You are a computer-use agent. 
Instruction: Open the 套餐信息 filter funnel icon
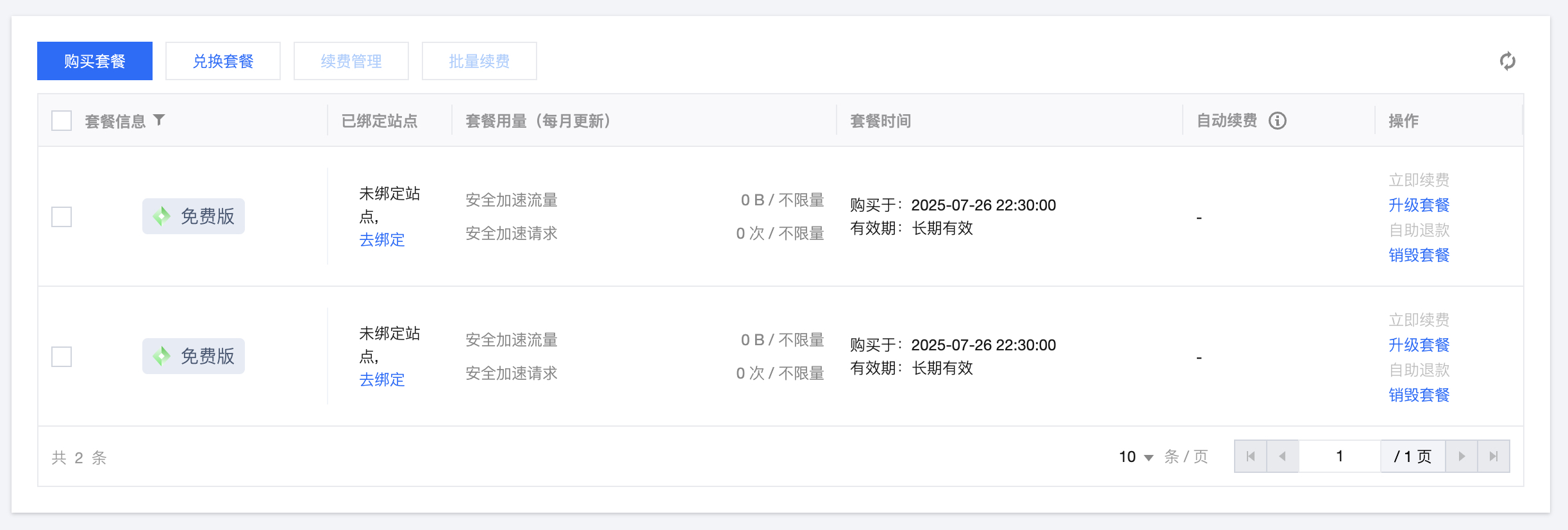(160, 120)
